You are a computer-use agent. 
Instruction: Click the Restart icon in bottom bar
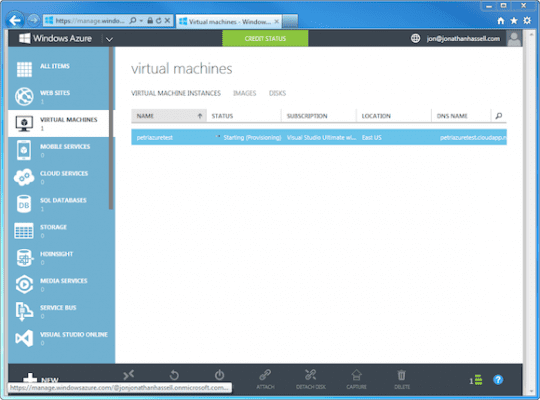[174, 375]
